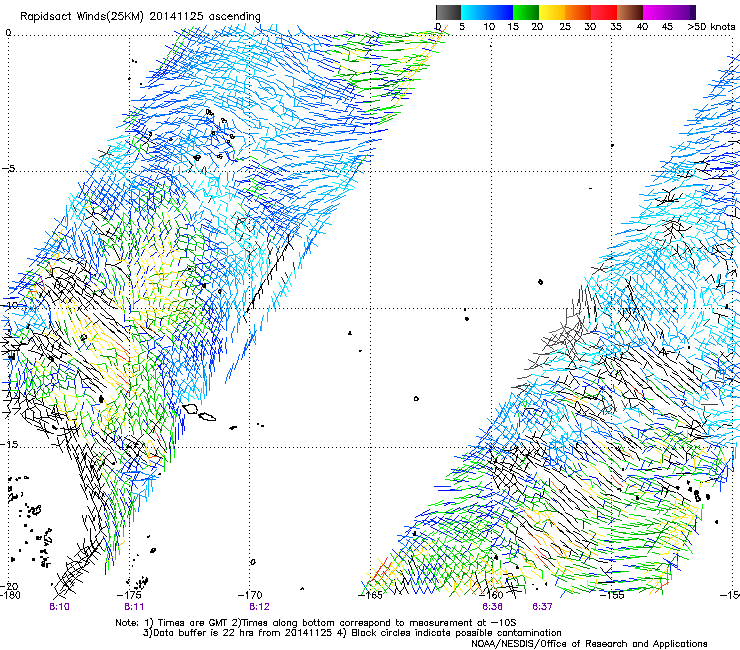Click the purple '8:12' time label
Screen dimensions: 740x650
click(260, 607)
